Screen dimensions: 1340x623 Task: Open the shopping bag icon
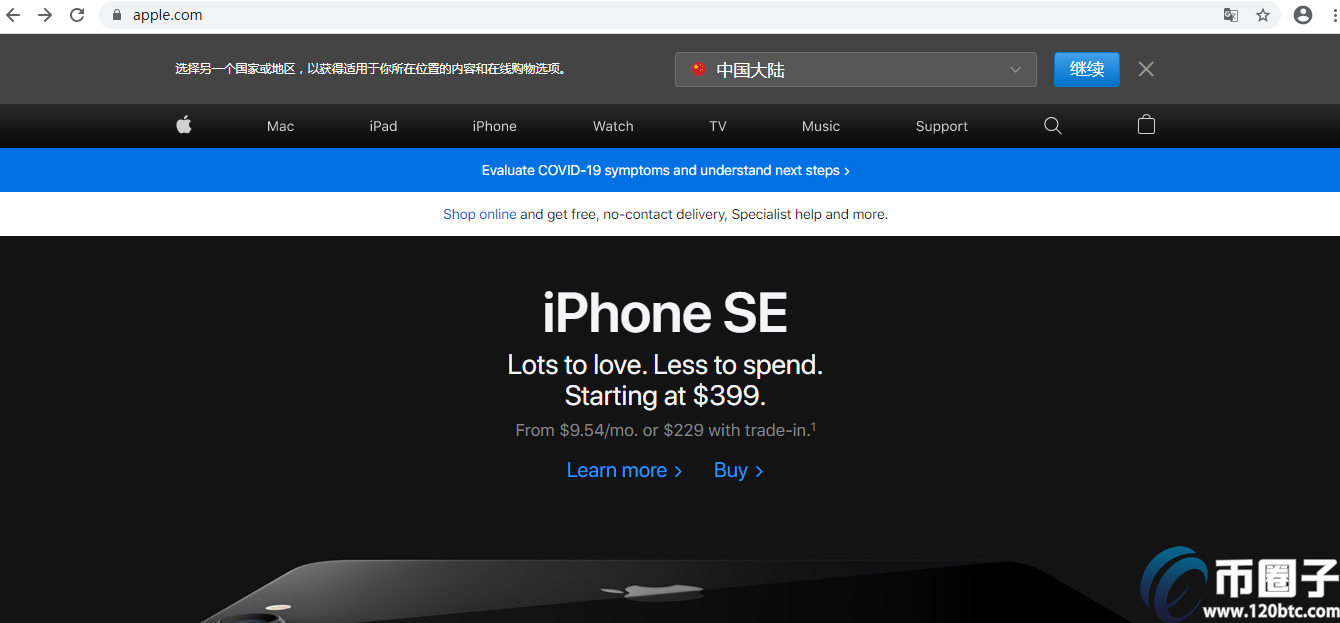point(1146,125)
